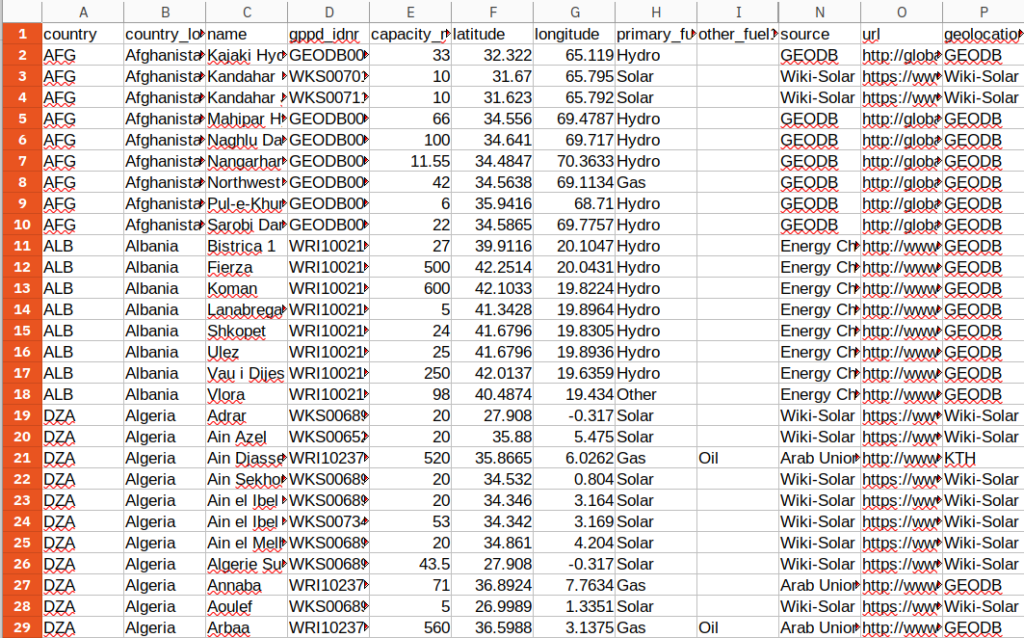The width and height of the screenshot is (1024, 638).
Task: Click longitude cell 1.3351
Action: pos(574,607)
